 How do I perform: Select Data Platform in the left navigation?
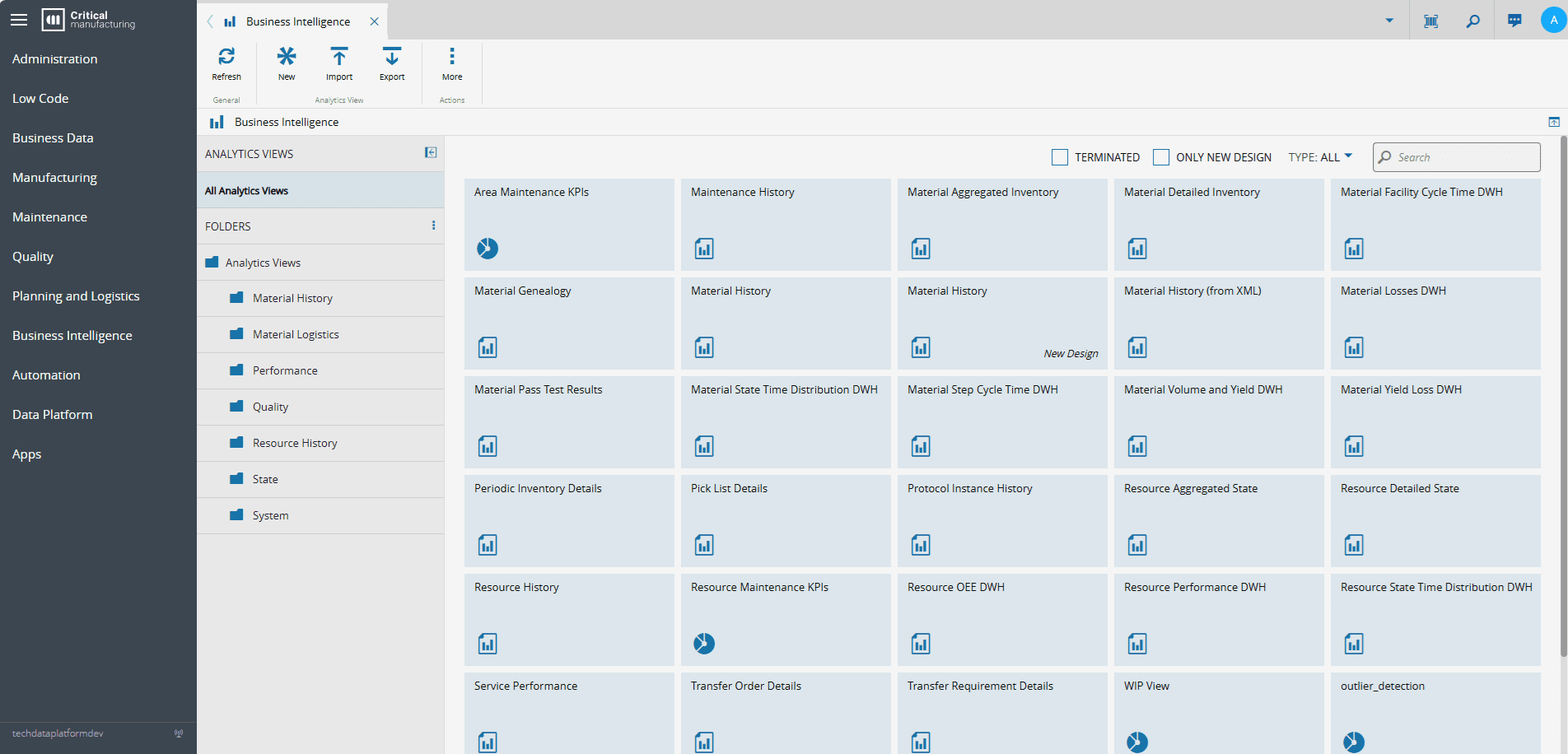coord(52,415)
